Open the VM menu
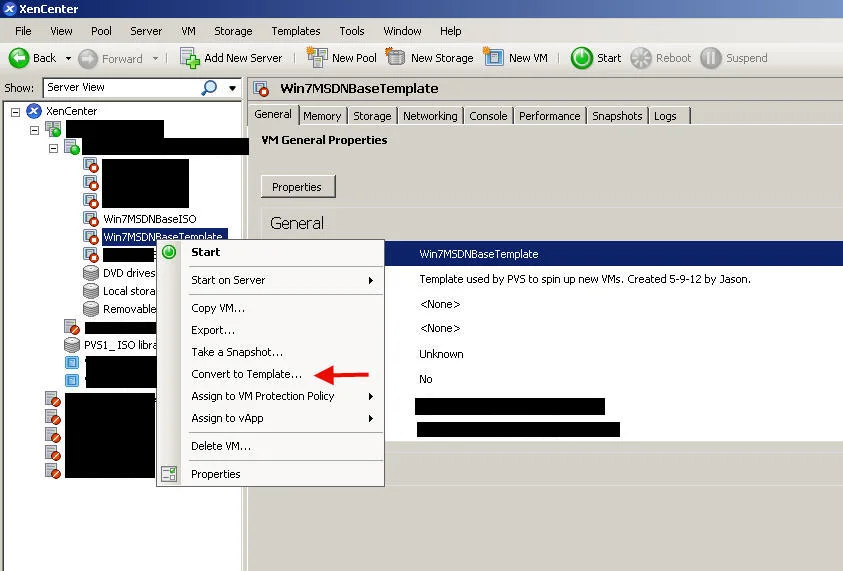 point(188,31)
